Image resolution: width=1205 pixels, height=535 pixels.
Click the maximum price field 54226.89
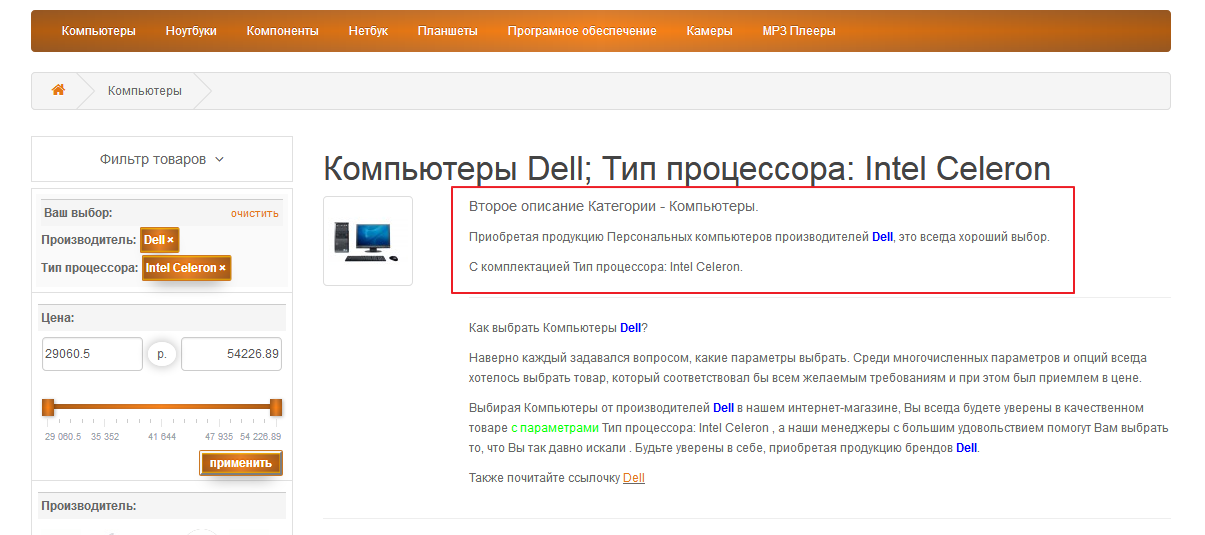tap(231, 354)
